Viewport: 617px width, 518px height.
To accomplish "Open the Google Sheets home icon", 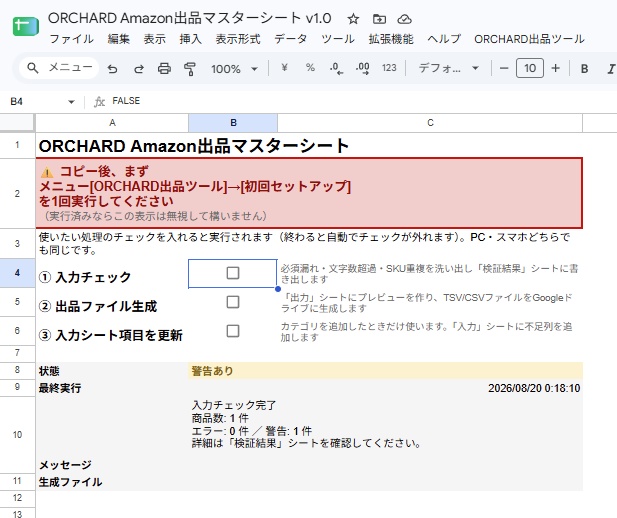I will (x=26, y=26).
